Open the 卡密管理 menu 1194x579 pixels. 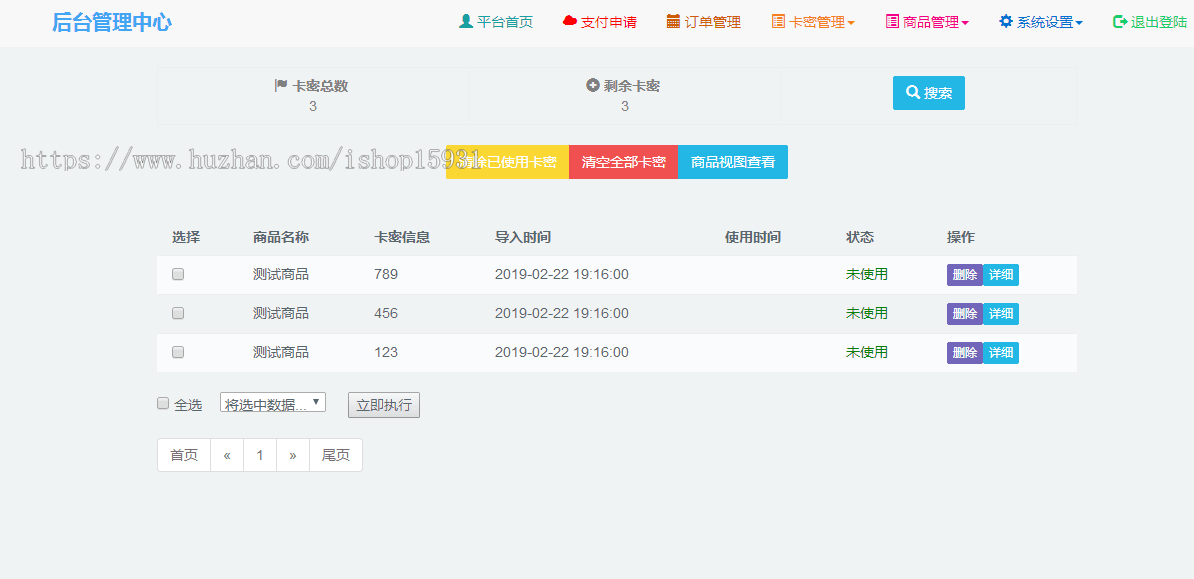point(813,22)
